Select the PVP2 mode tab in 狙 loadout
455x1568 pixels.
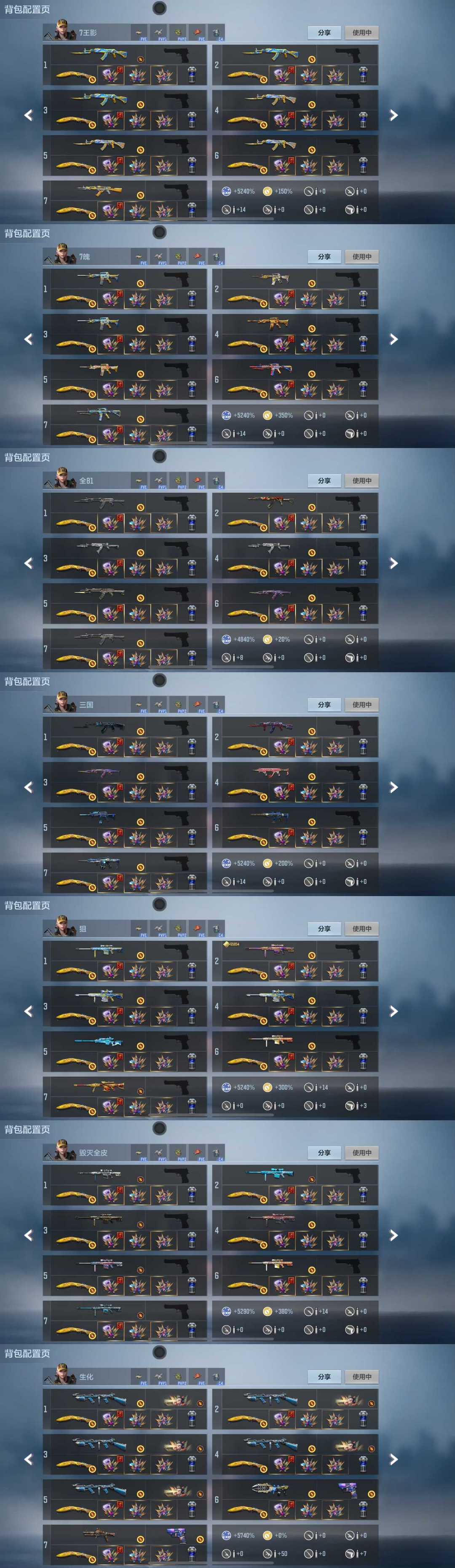pyautogui.click(x=179, y=929)
